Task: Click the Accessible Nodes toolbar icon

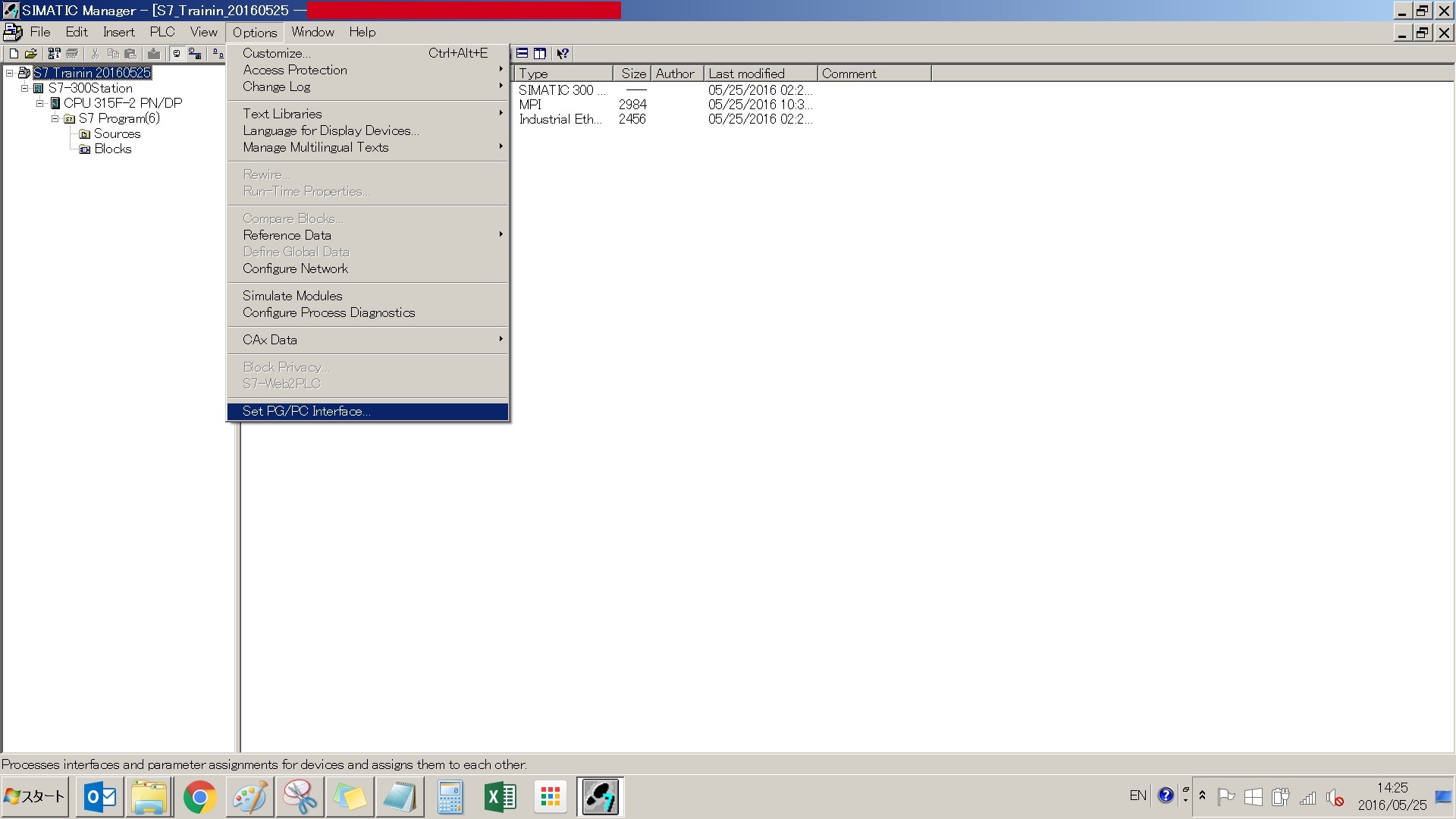Action: point(54,54)
